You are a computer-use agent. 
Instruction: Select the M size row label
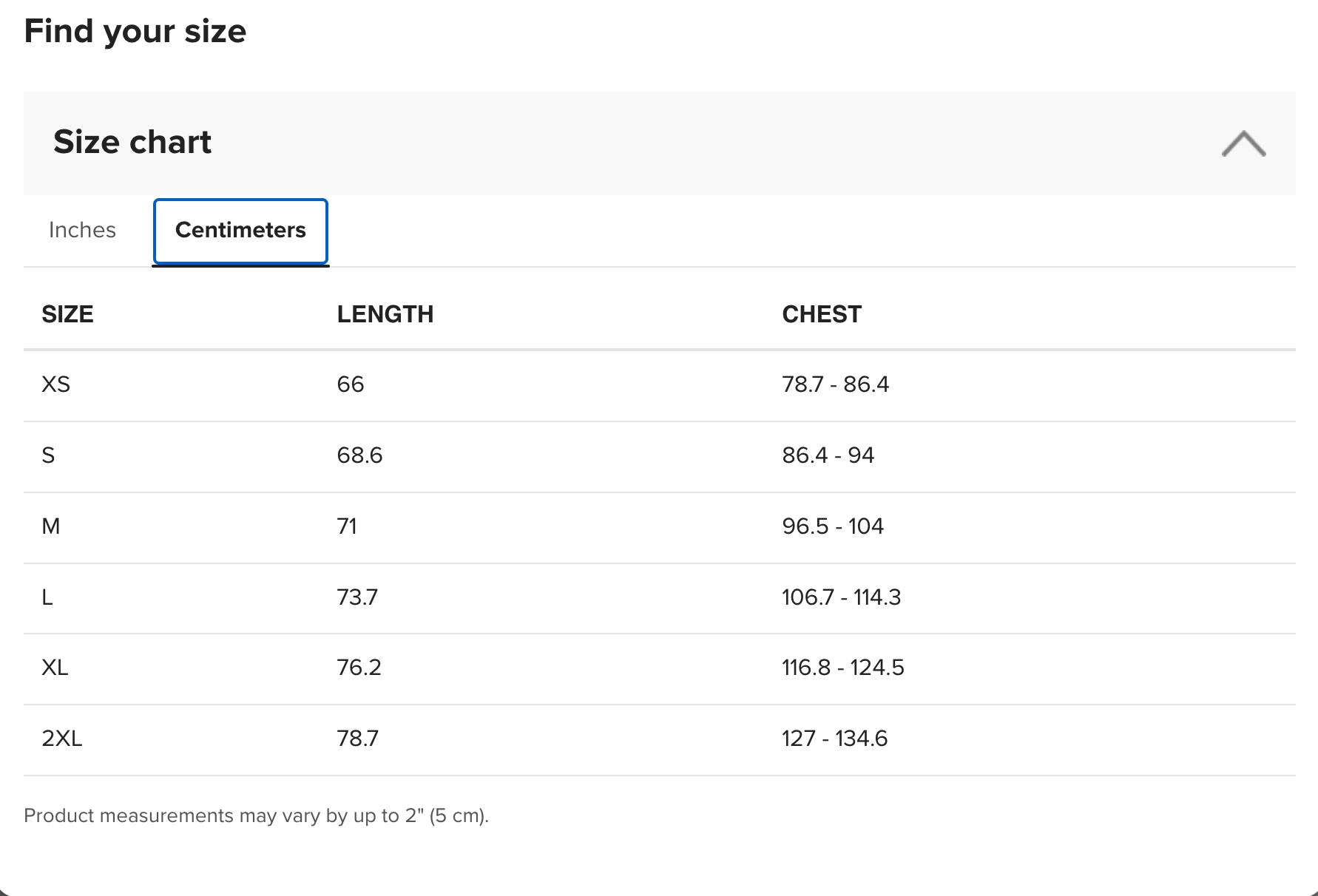51,526
